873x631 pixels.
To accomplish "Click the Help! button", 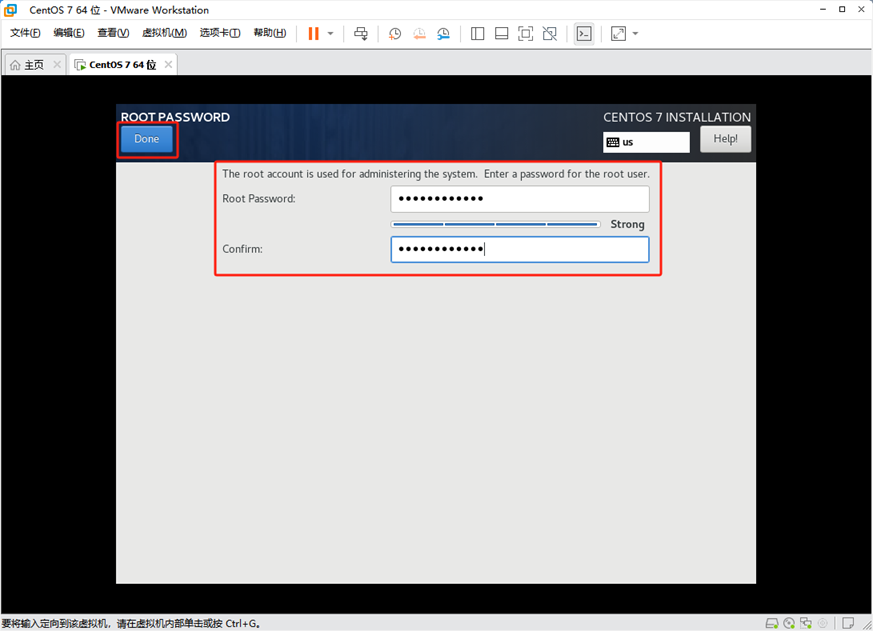I will [725, 139].
